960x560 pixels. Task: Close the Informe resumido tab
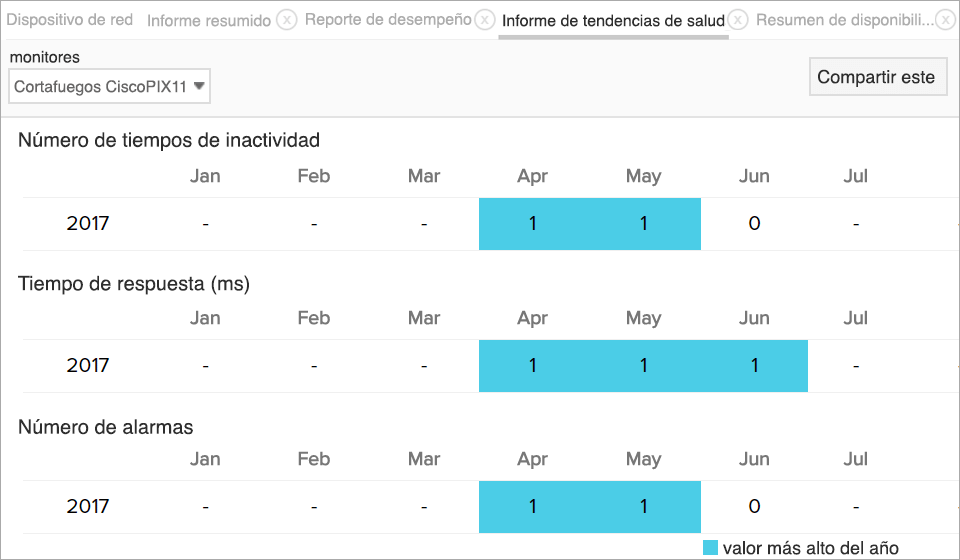286,20
